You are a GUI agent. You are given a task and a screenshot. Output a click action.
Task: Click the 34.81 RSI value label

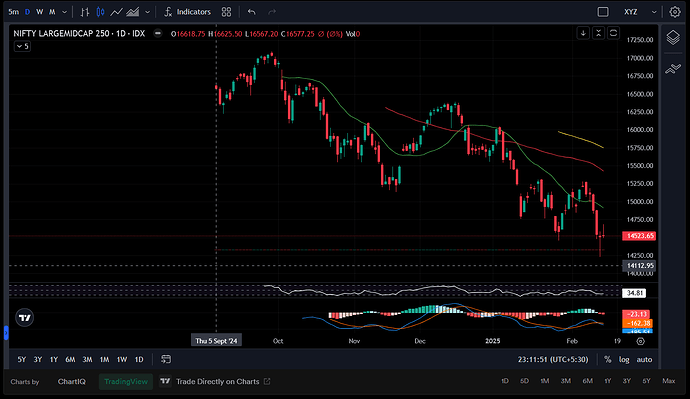tap(634, 293)
